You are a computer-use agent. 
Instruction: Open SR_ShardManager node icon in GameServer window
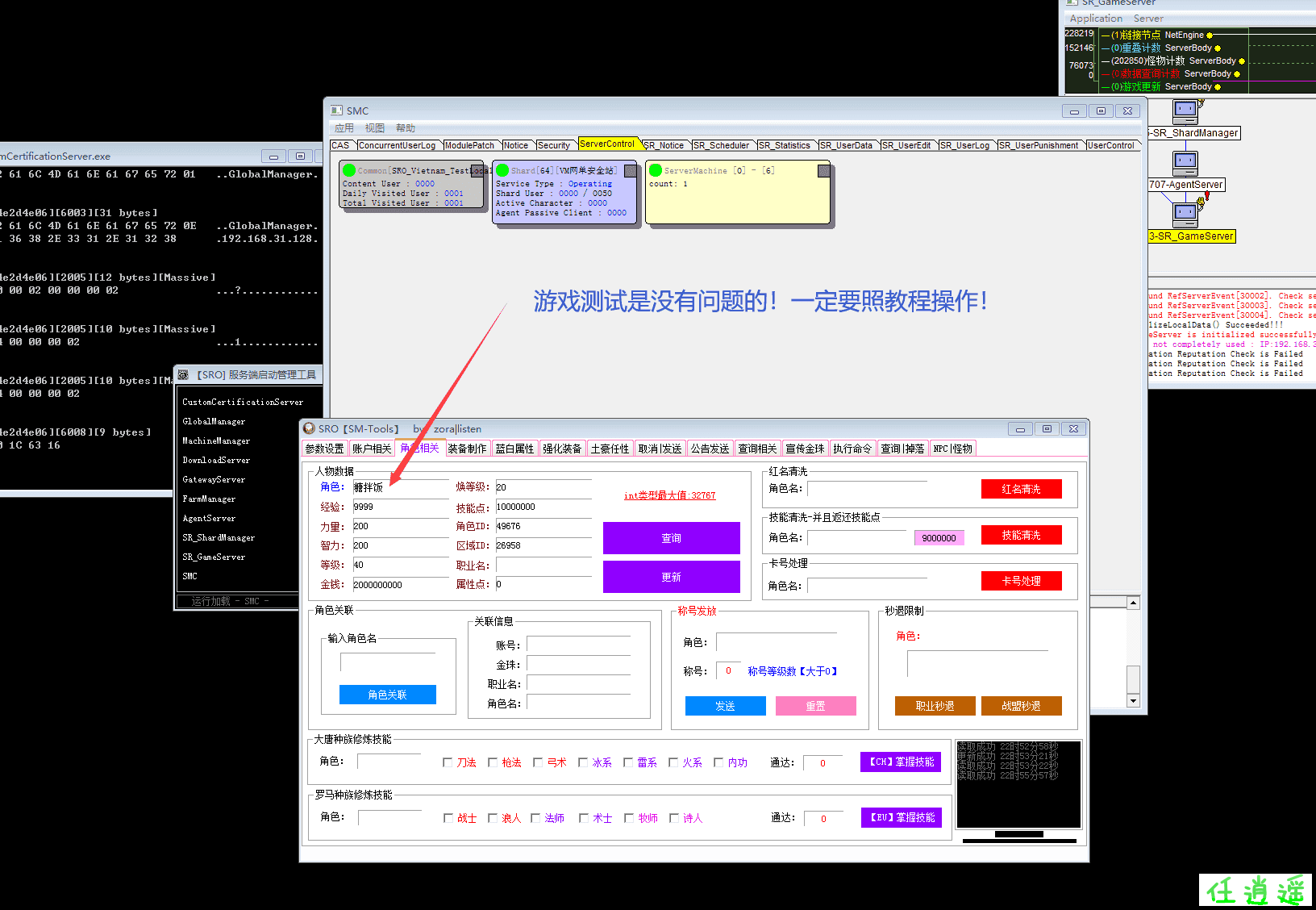click(x=1186, y=111)
